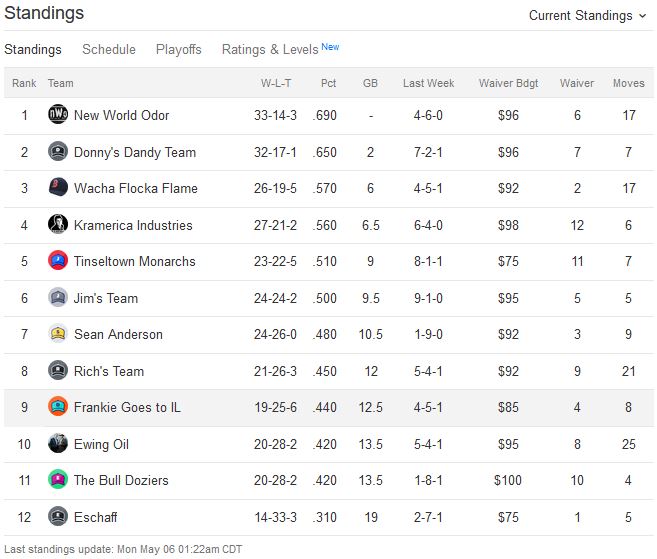Go to Ratings & Levels tab

click(x=280, y=49)
